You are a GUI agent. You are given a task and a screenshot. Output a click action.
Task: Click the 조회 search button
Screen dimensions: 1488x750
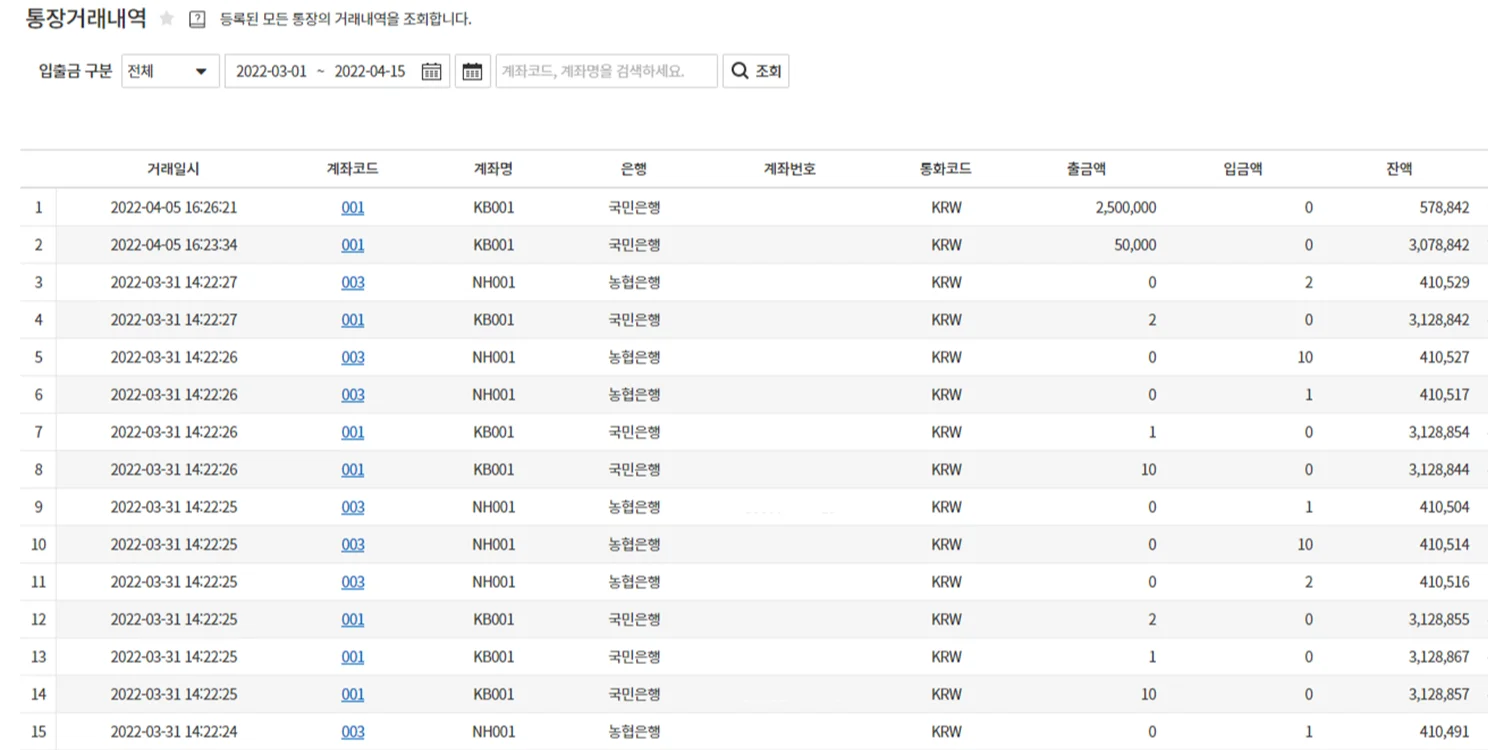(755, 71)
